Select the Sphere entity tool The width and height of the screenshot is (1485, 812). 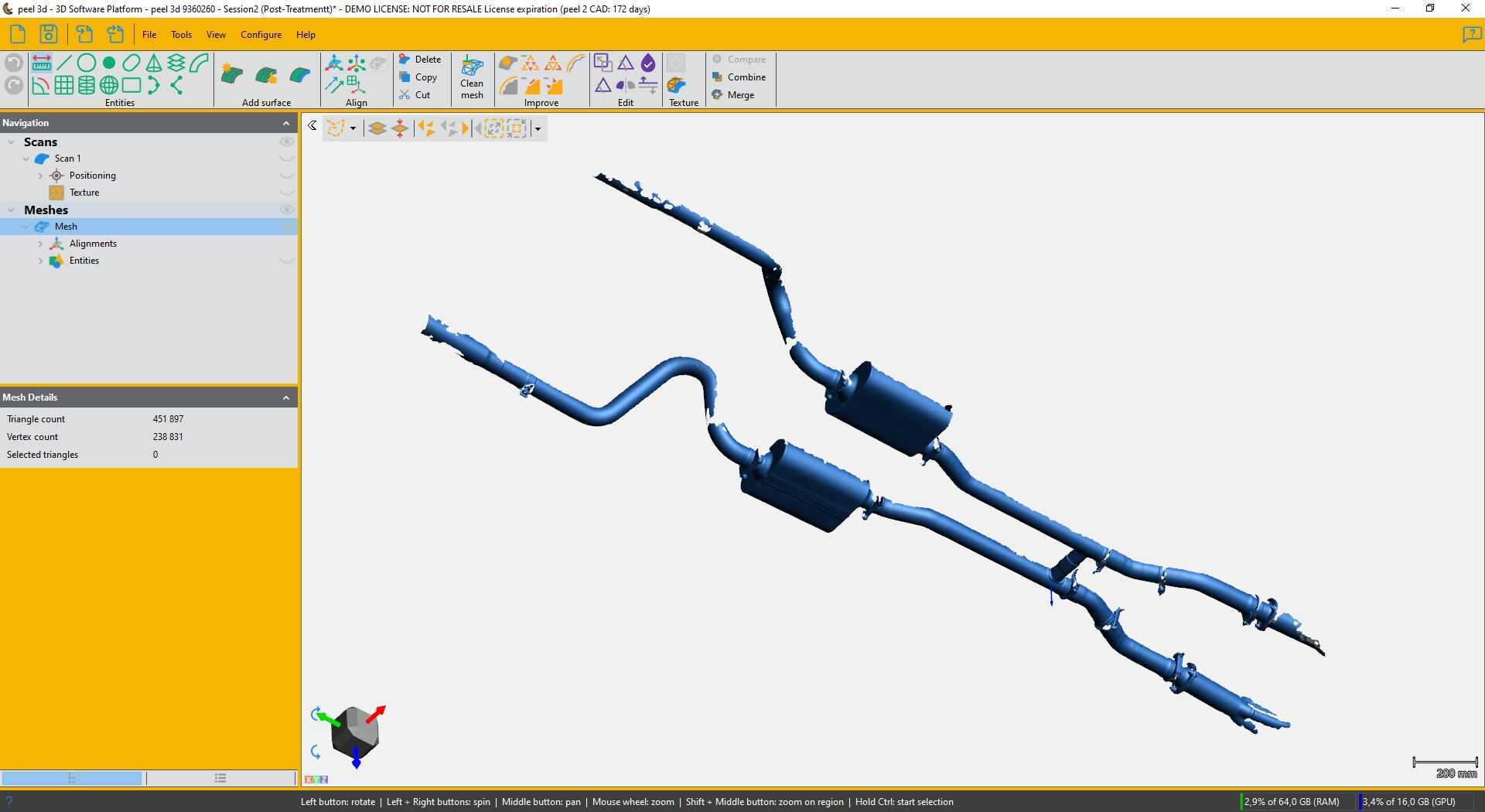click(x=109, y=85)
